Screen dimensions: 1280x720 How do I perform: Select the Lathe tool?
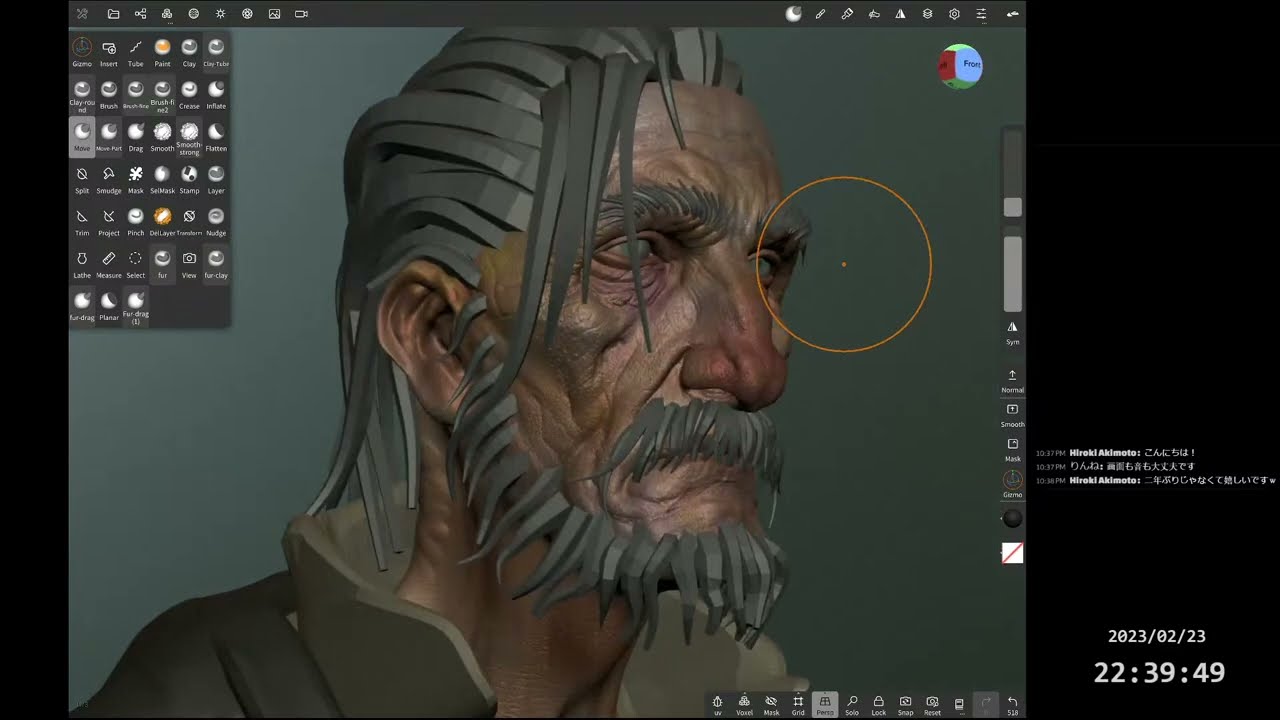82,263
